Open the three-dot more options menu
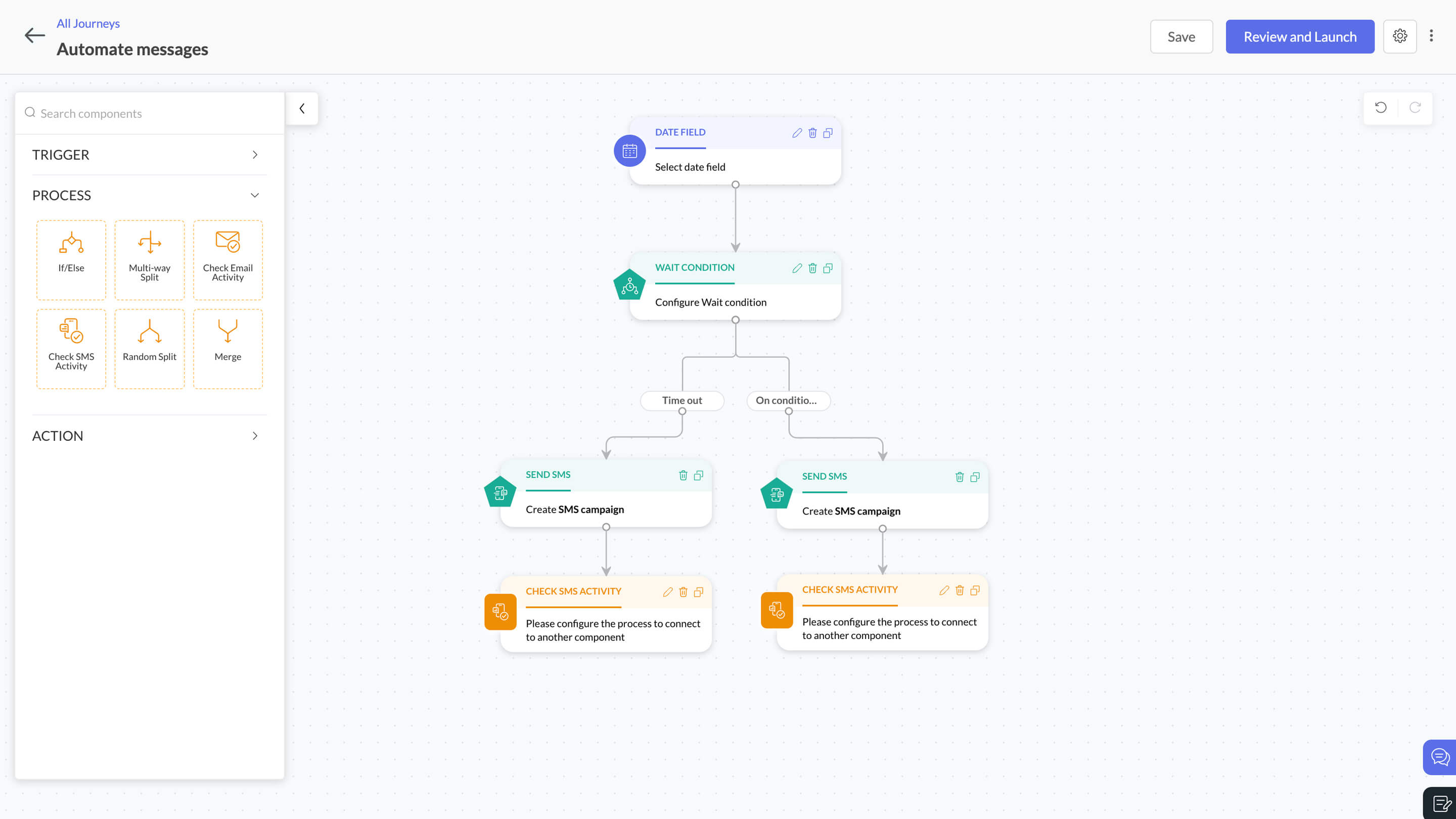The image size is (1456, 819). pos(1431,35)
